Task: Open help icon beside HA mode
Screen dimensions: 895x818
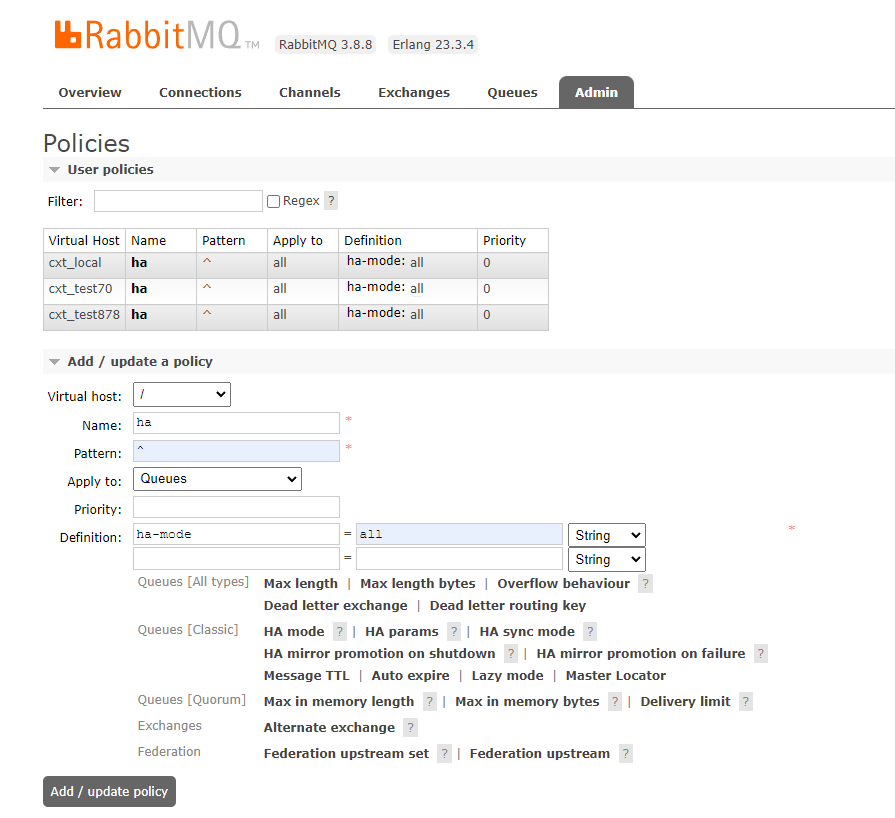Action: click(340, 631)
